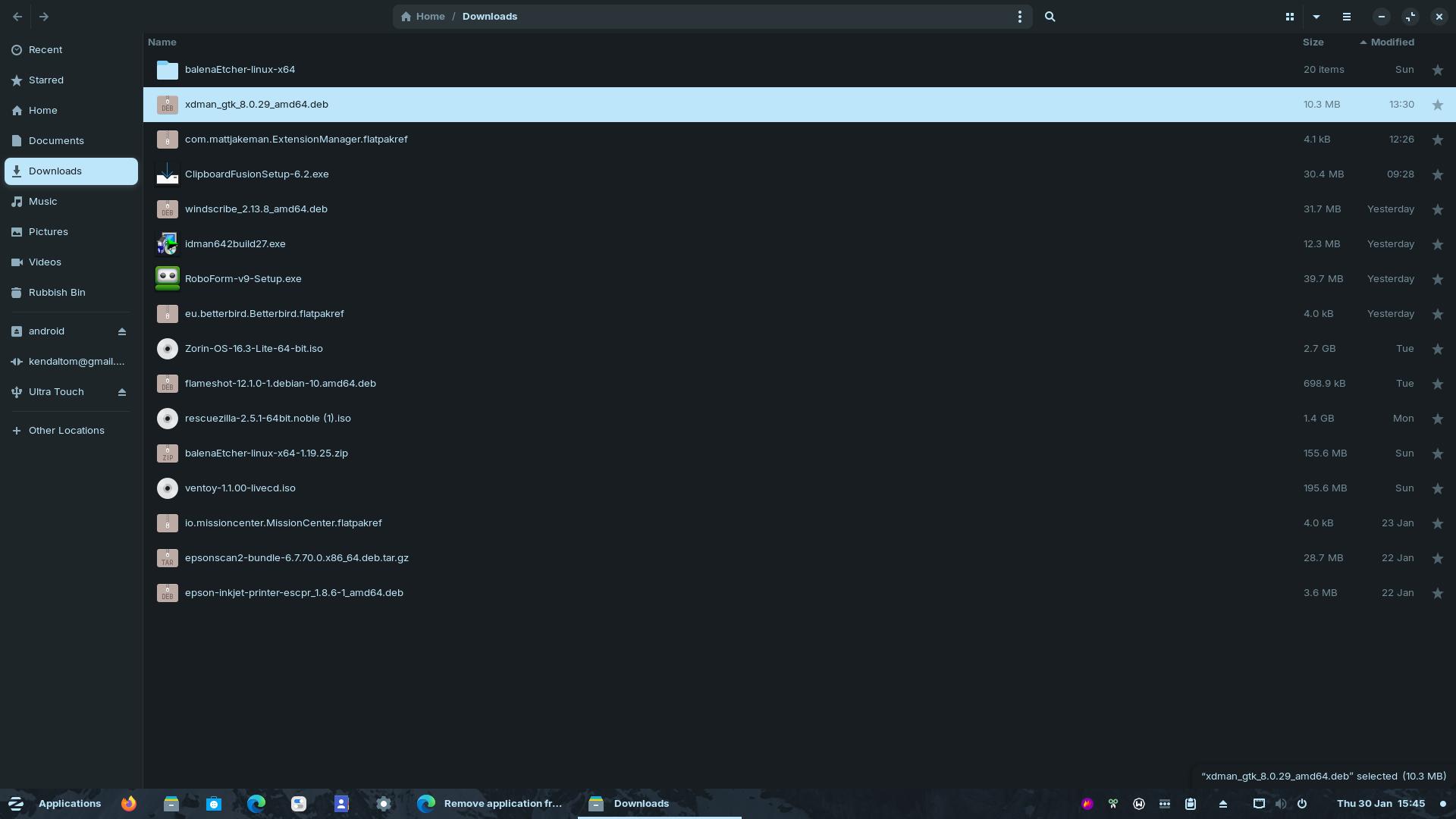Open Videos in the sidebar
1456x819 pixels.
[x=71, y=262]
